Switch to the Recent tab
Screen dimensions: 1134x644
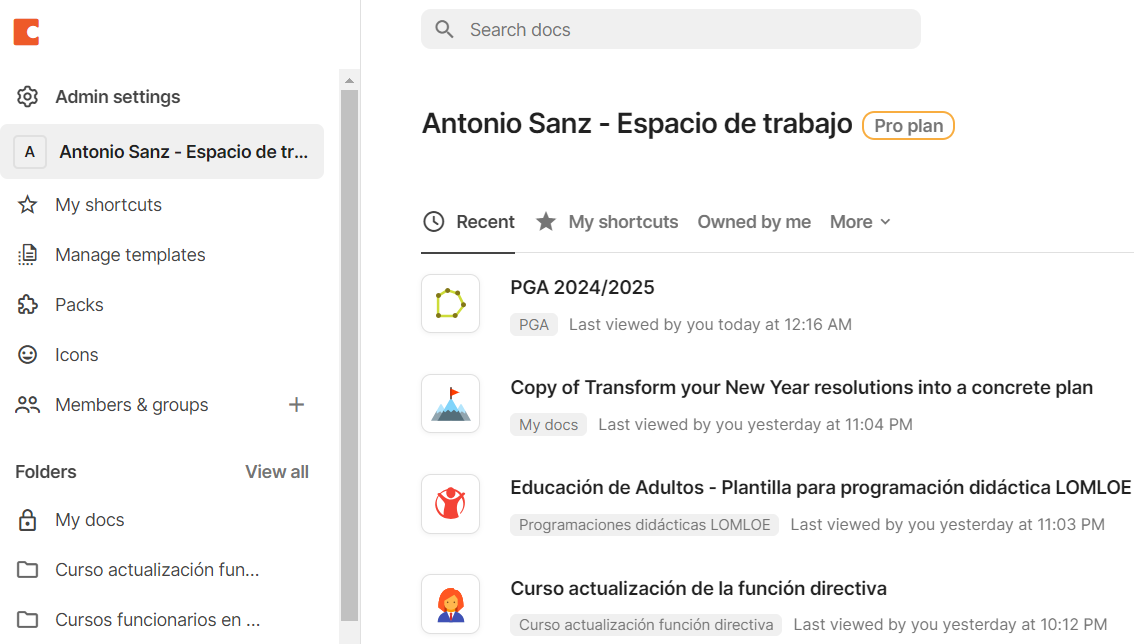[468, 222]
